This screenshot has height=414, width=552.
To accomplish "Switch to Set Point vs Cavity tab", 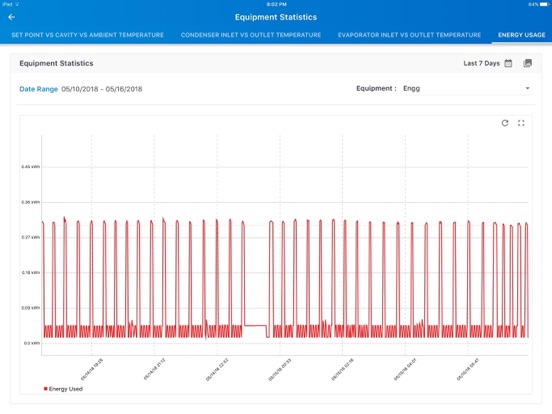I will [x=87, y=35].
